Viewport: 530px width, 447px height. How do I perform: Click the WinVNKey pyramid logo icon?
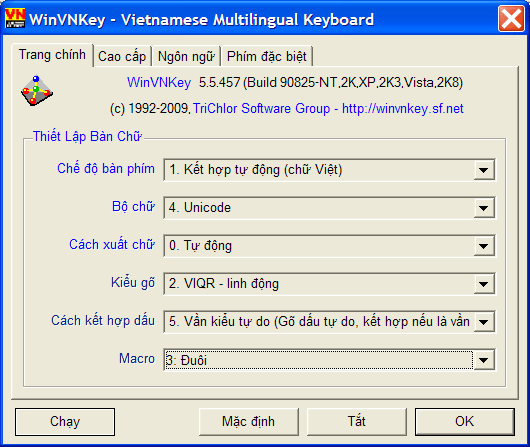(37, 91)
